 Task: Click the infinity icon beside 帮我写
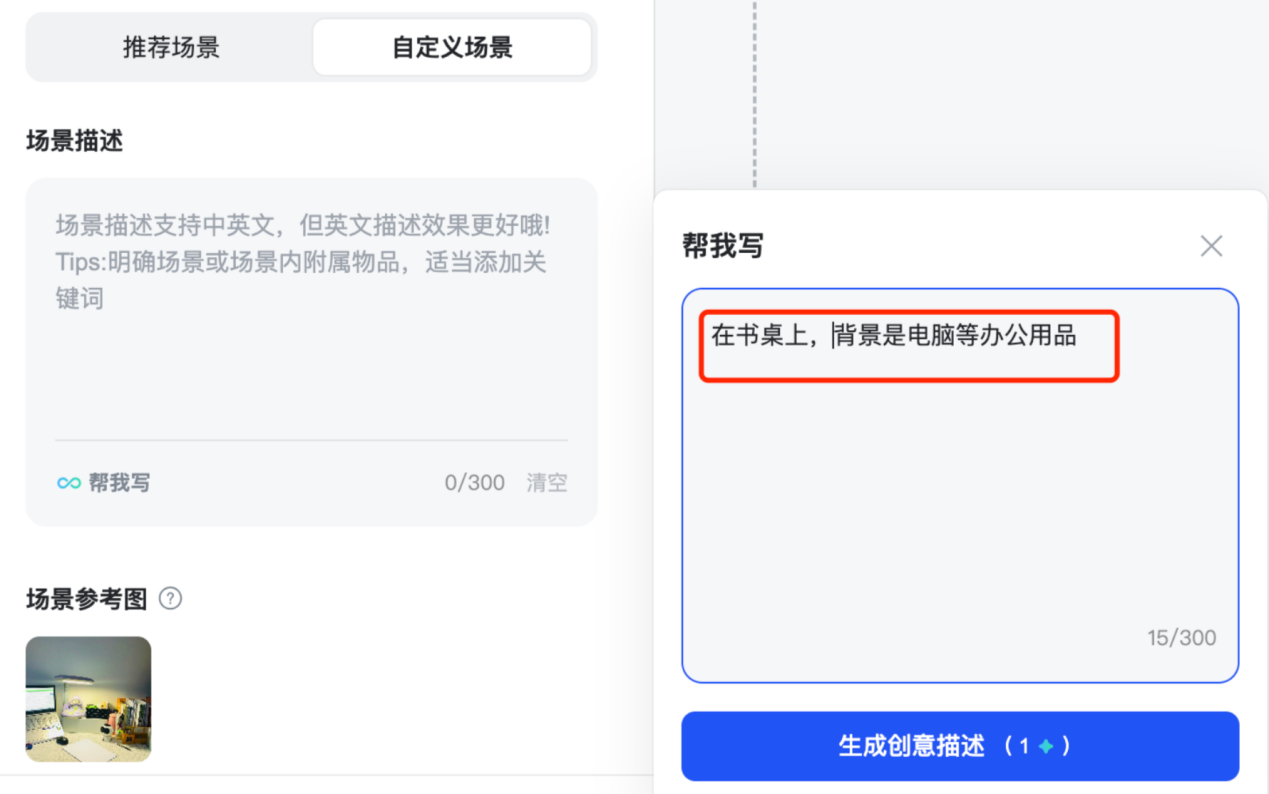[x=68, y=483]
